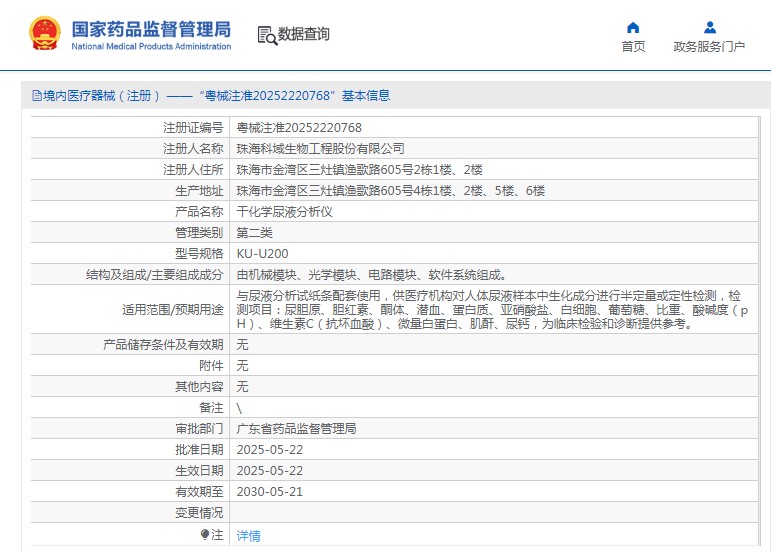Open the 数据查询 search icon
771x552 pixels.
pos(267,35)
